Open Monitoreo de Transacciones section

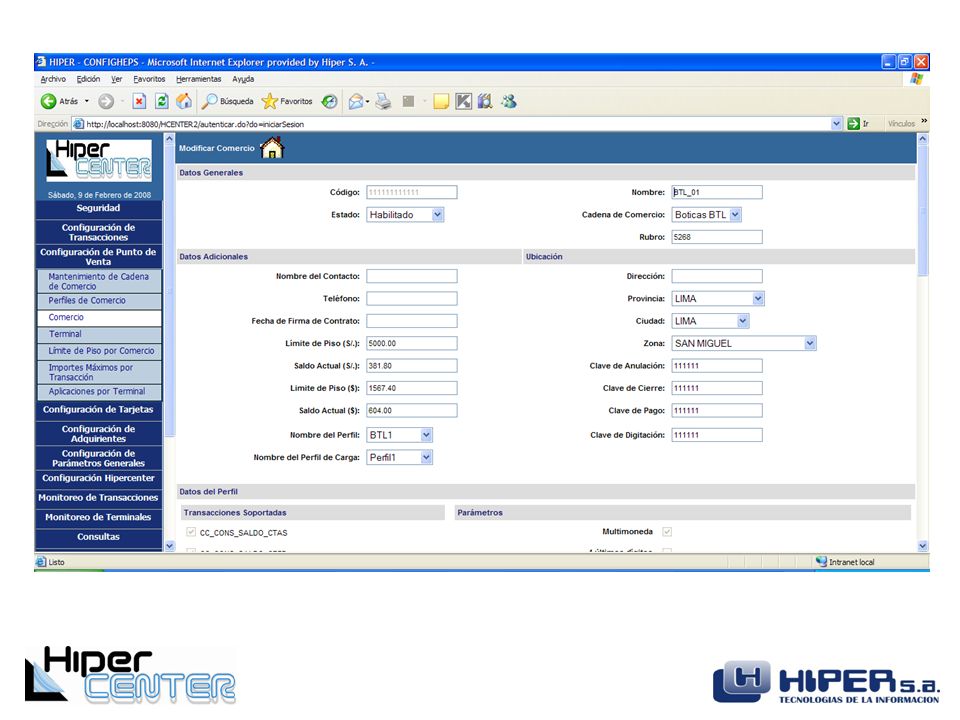pos(99,498)
